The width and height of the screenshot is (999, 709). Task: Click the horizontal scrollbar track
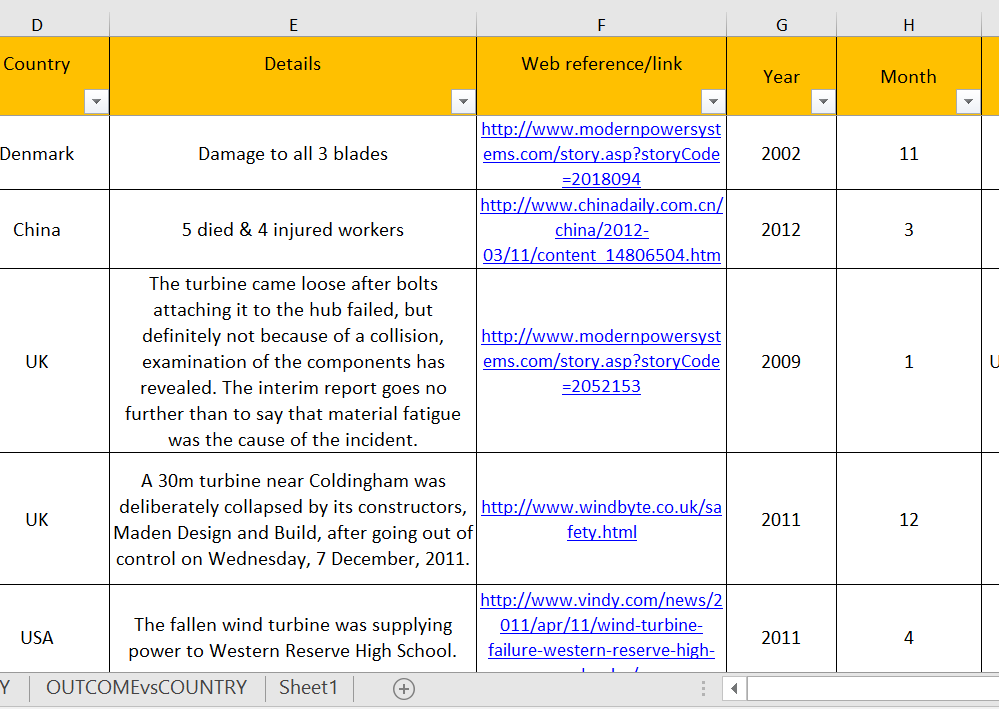[x=873, y=689]
